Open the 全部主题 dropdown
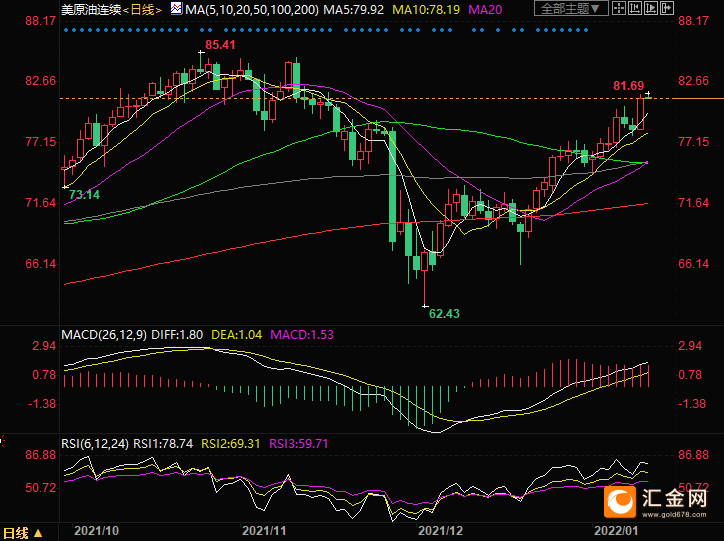Screen dimensions: 724x541 click(x=571, y=8)
